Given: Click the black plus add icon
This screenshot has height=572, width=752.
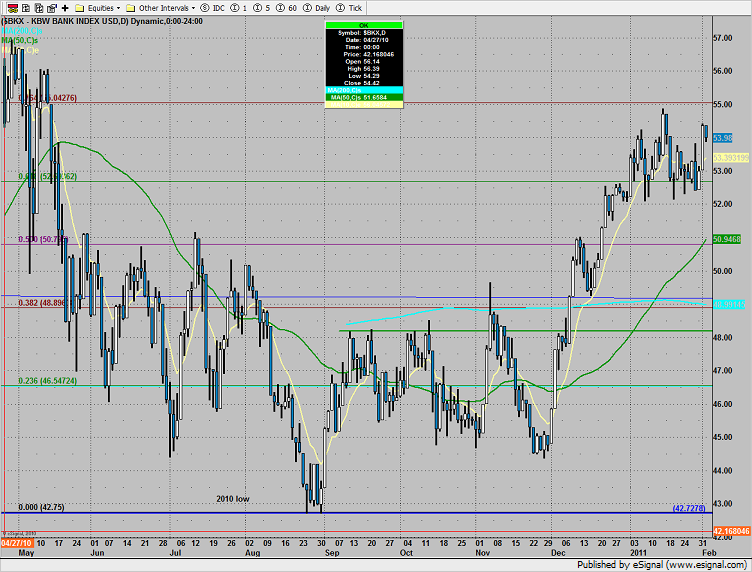Looking at the screenshot, I should click(65, 8).
